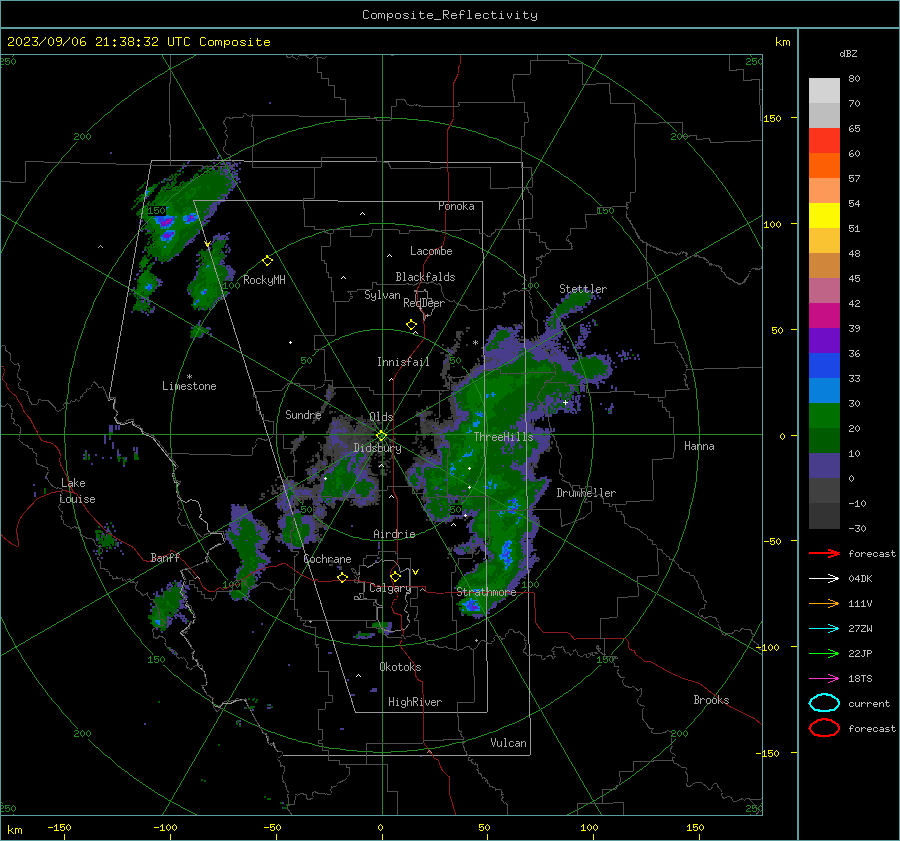This screenshot has height=841, width=900.
Task: Click the 'Sylvan' map label
Action: click(x=382, y=295)
